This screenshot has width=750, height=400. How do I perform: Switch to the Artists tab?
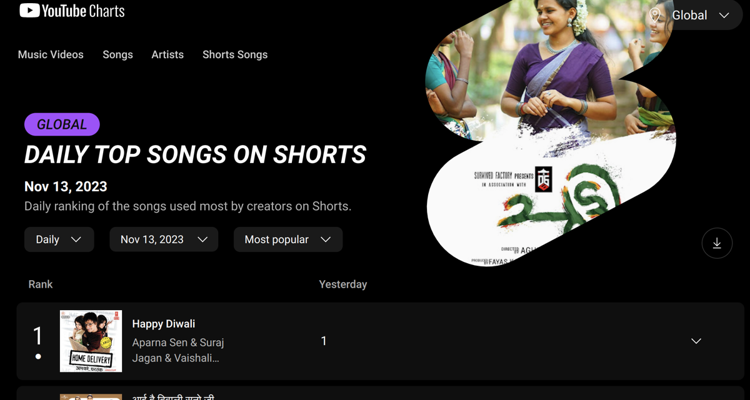pyautogui.click(x=167, y=55)
